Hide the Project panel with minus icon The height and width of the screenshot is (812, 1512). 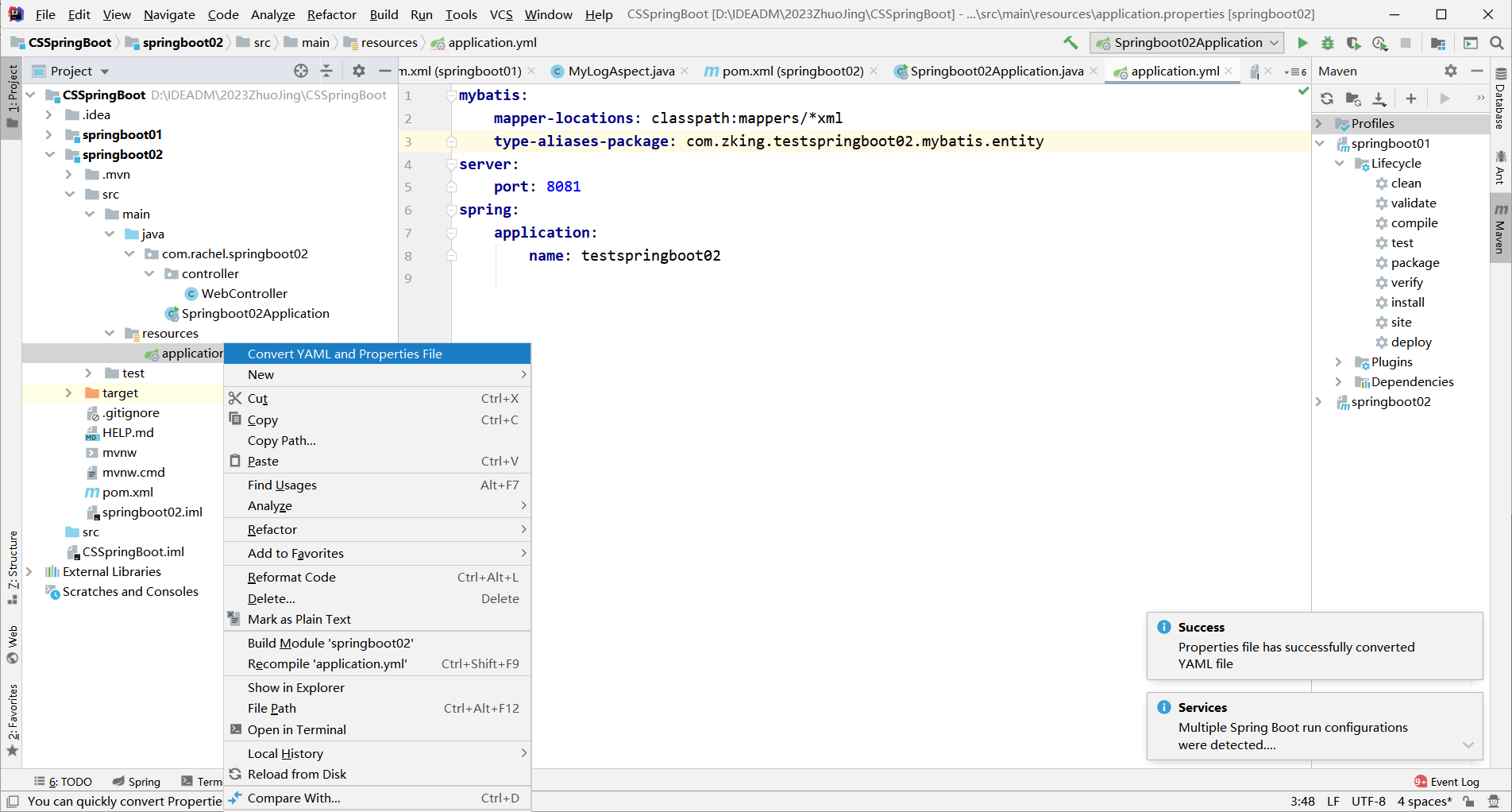[385, 71]
